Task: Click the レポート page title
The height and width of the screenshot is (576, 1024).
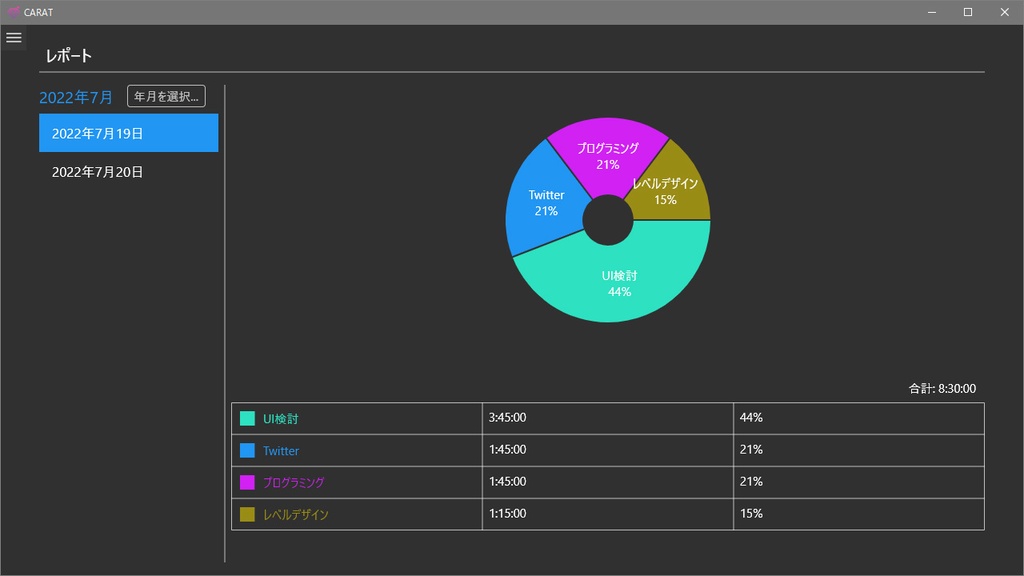Action: coord(69,56)
